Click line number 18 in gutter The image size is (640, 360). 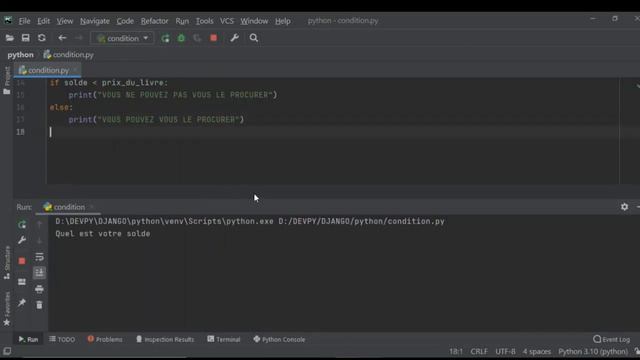(x=20, y=132)
